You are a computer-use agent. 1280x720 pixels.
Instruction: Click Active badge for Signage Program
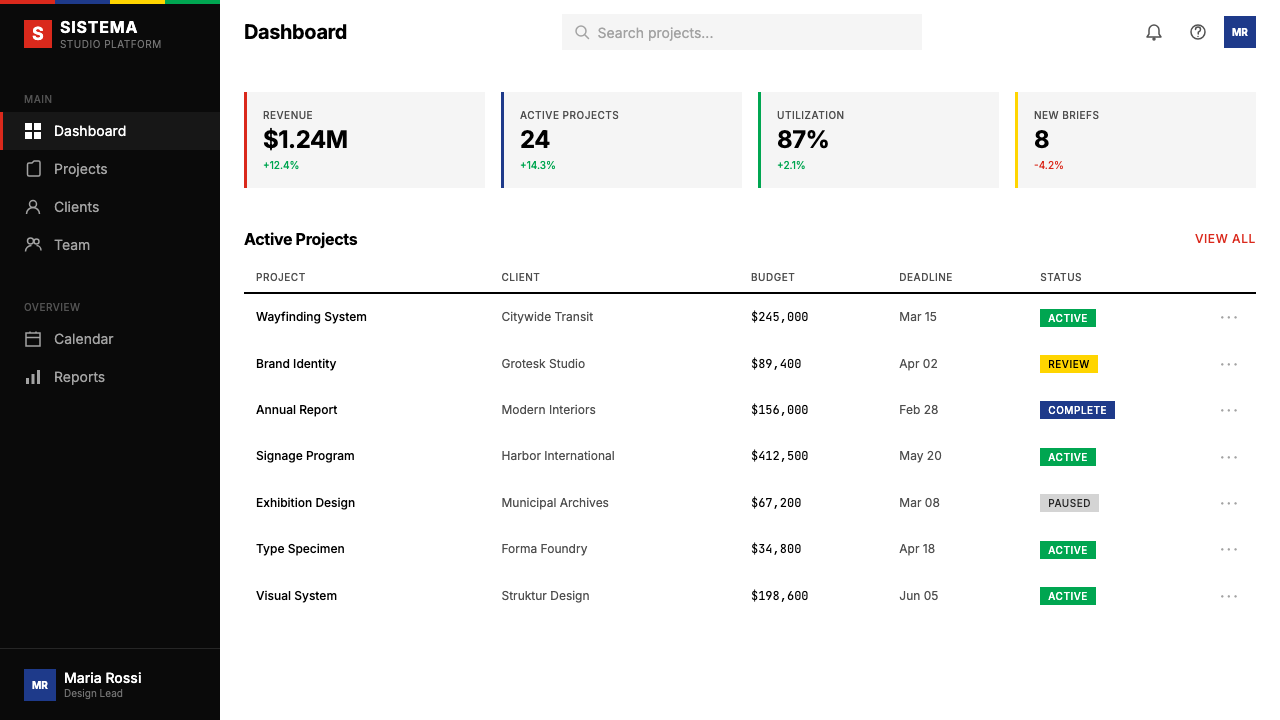point(1068,457)
